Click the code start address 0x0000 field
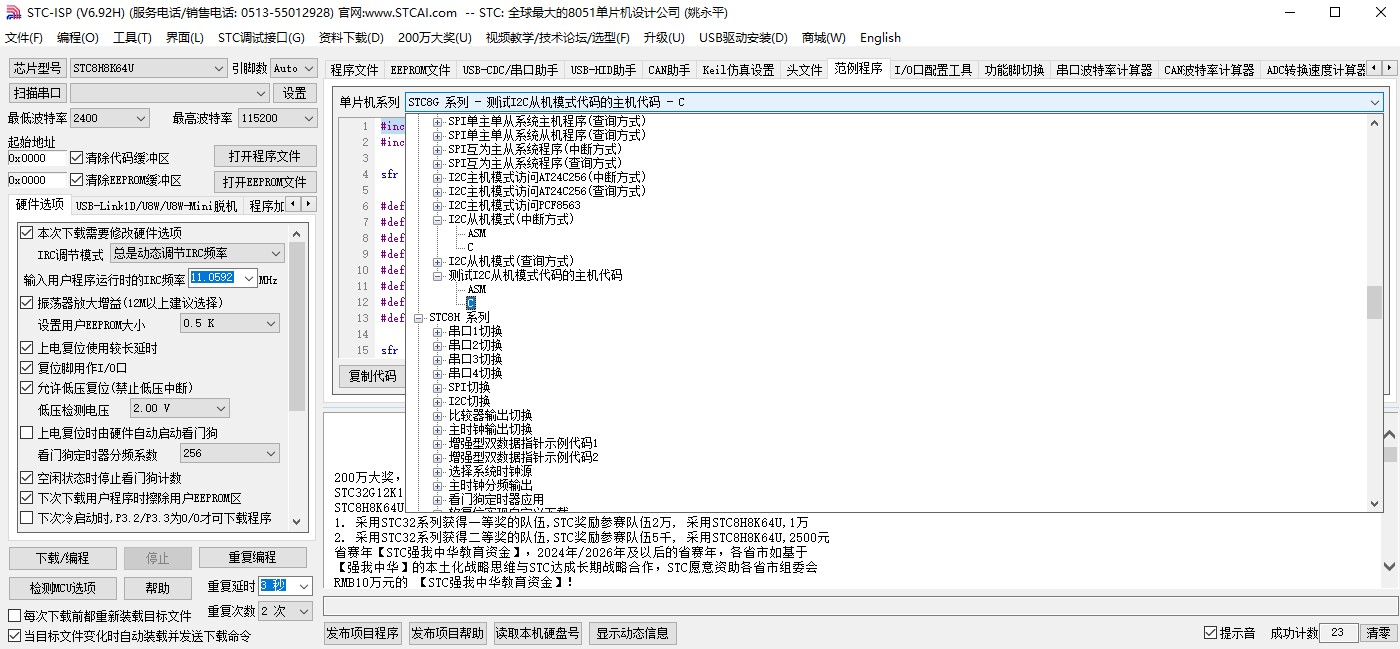The width and height of the screenshot is (1400, 649). 37,158
